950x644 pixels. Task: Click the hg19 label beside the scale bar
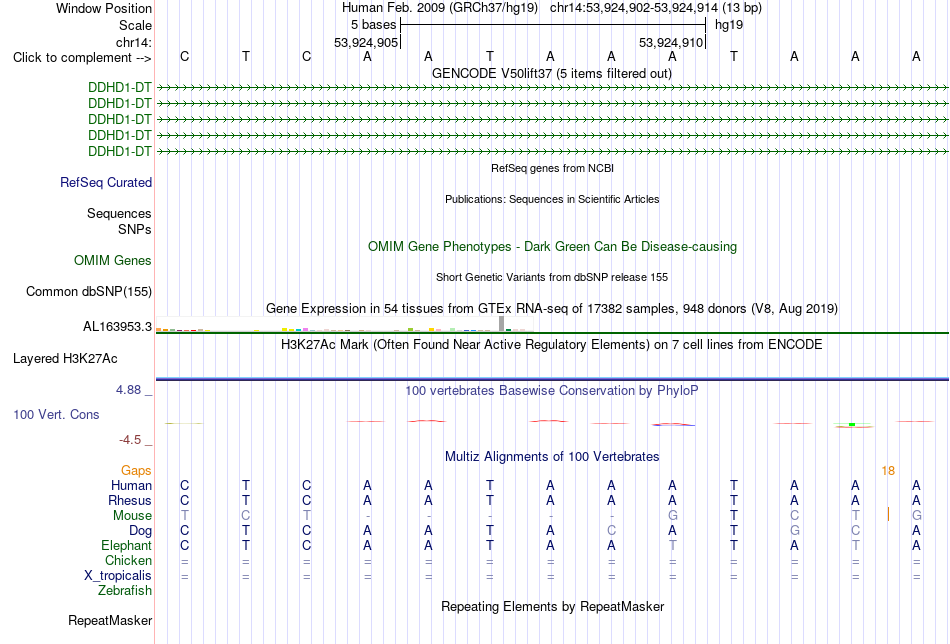[729, 25]
